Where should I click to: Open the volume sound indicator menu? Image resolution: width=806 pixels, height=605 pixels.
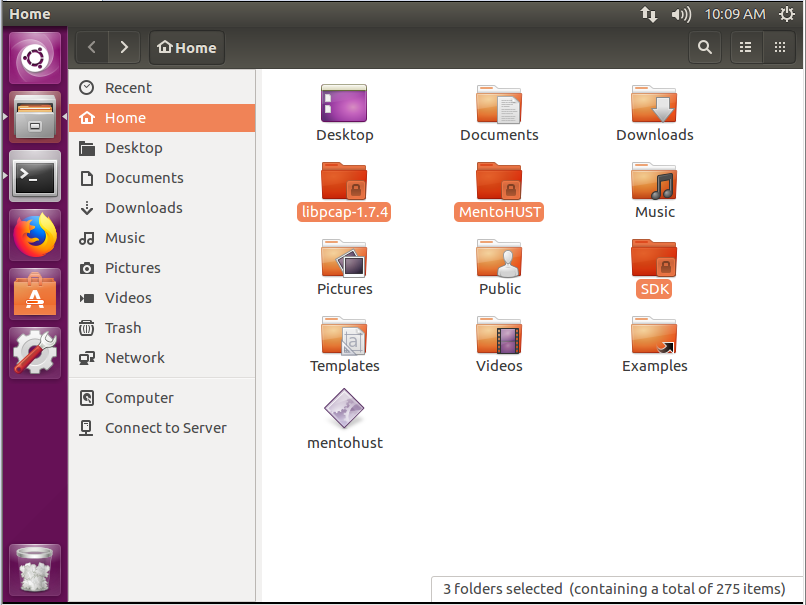pyautogui.click(x=681, y=14)
